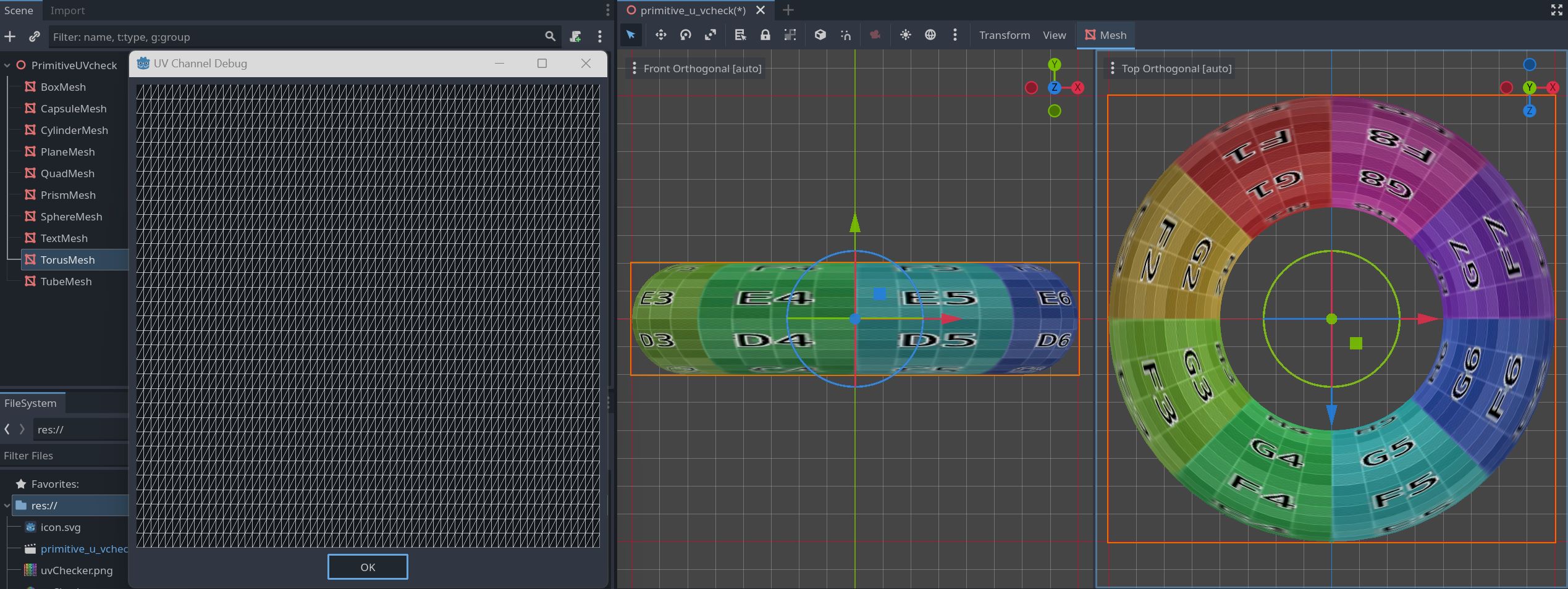Activate the Select tool in the 3D toolbar
The width and height of the screenshot is (1568, 589).
(x=630, y=35)
